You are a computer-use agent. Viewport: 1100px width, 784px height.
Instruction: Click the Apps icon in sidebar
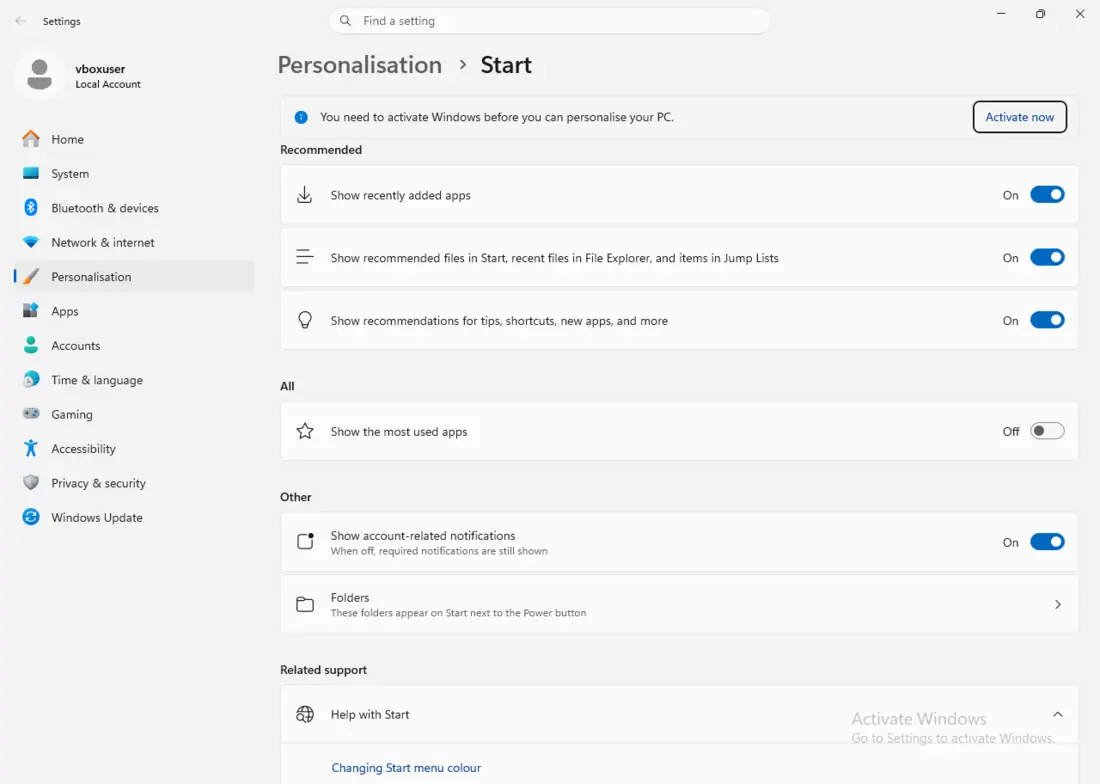pyautogui.click(x=31, y=311)
